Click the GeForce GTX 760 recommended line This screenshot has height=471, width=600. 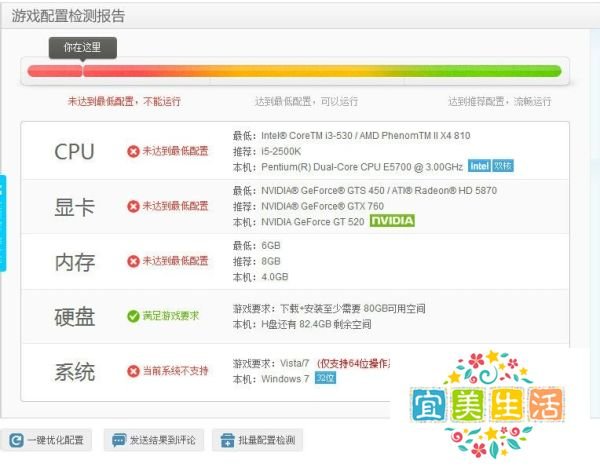[x=308, y=206]
